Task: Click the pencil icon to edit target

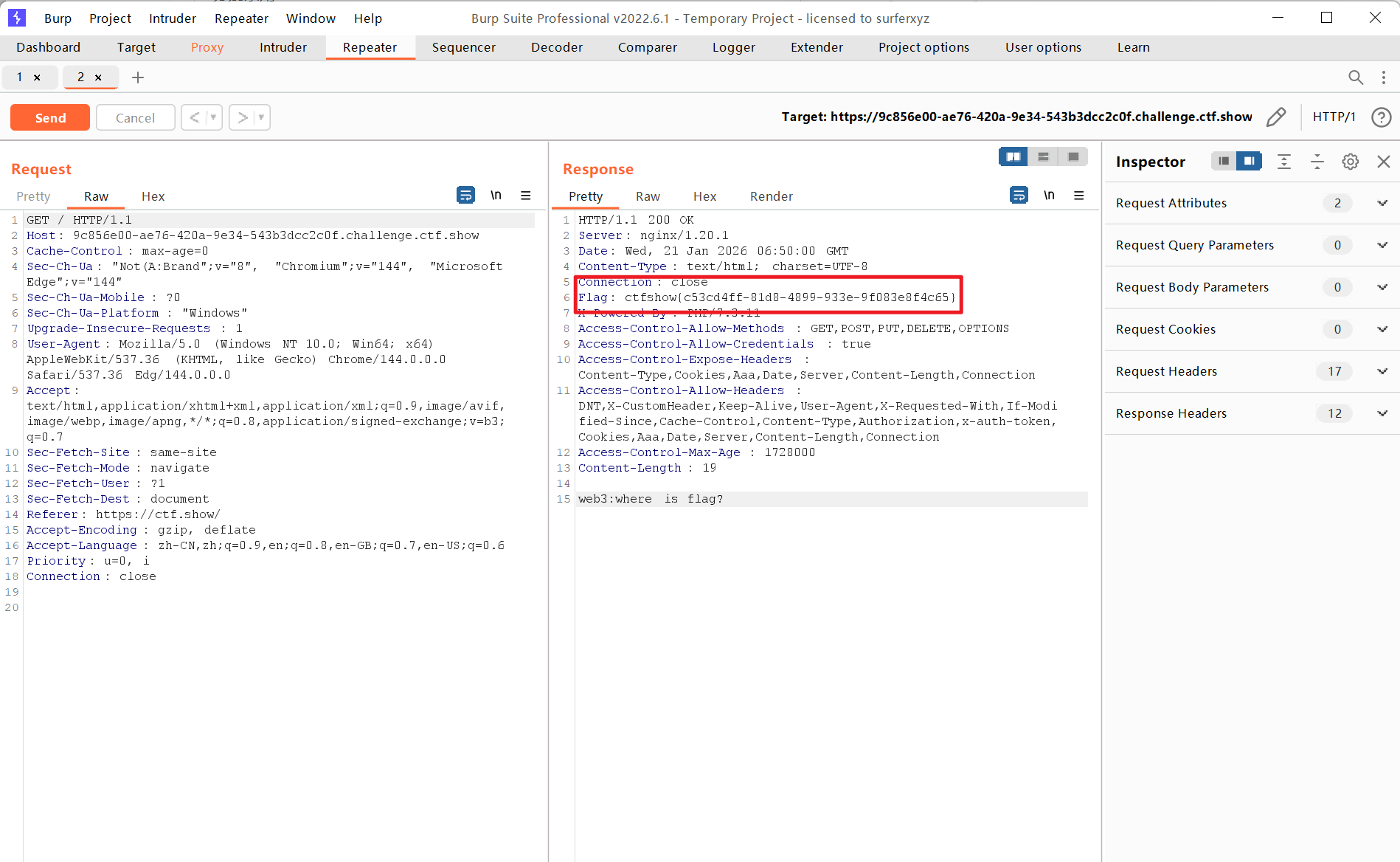Action: point(1276,117)
